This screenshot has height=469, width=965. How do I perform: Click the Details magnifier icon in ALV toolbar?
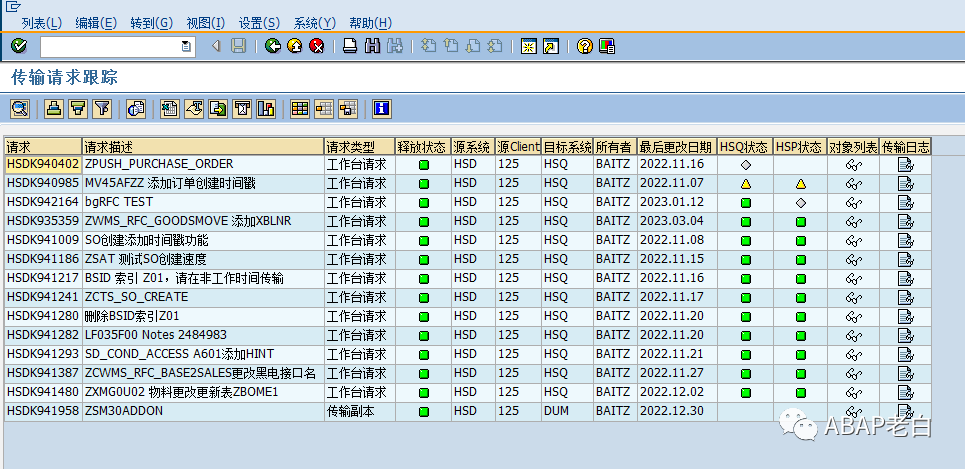coord(20,109)
